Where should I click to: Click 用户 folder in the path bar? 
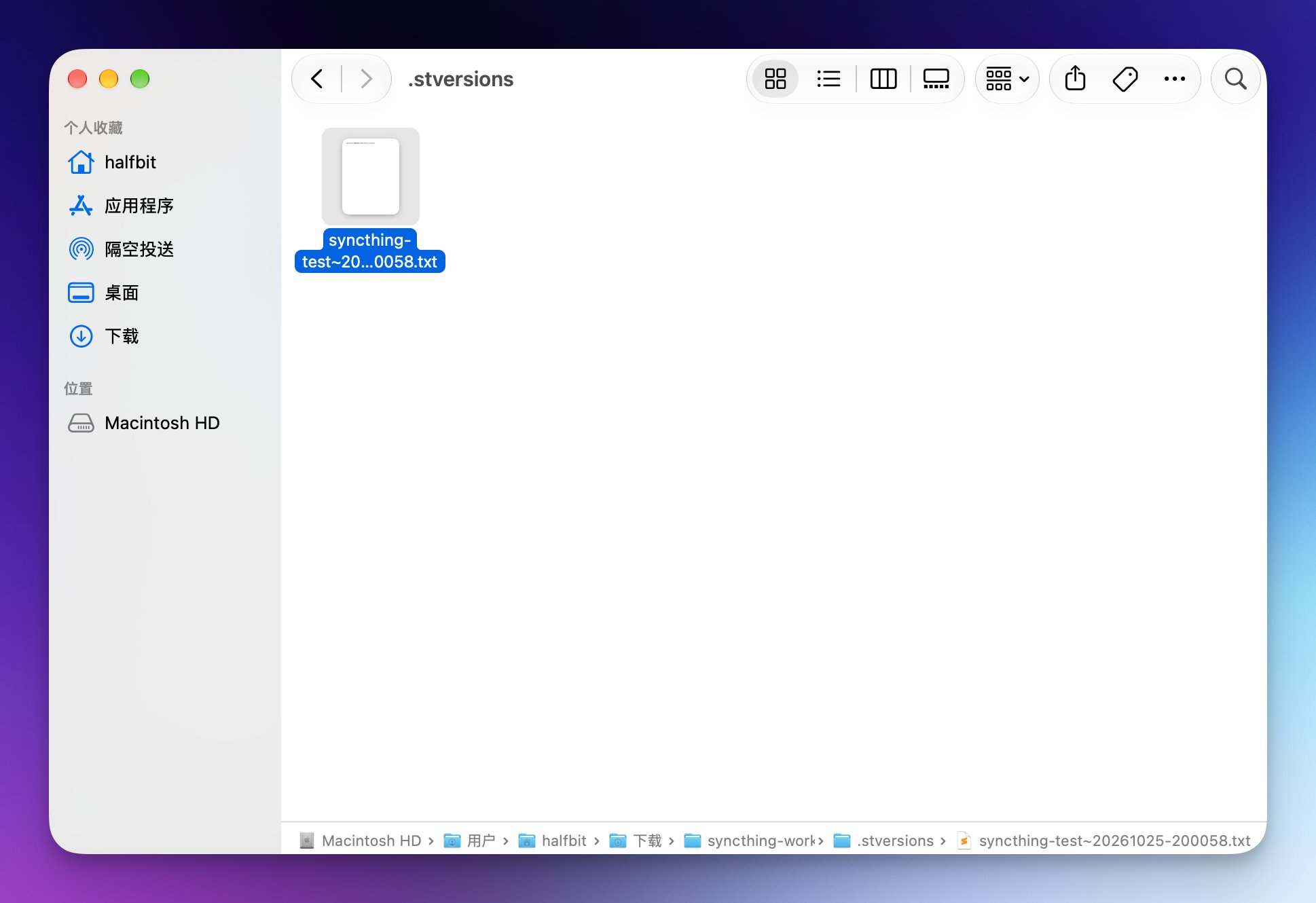pos(470,841)
